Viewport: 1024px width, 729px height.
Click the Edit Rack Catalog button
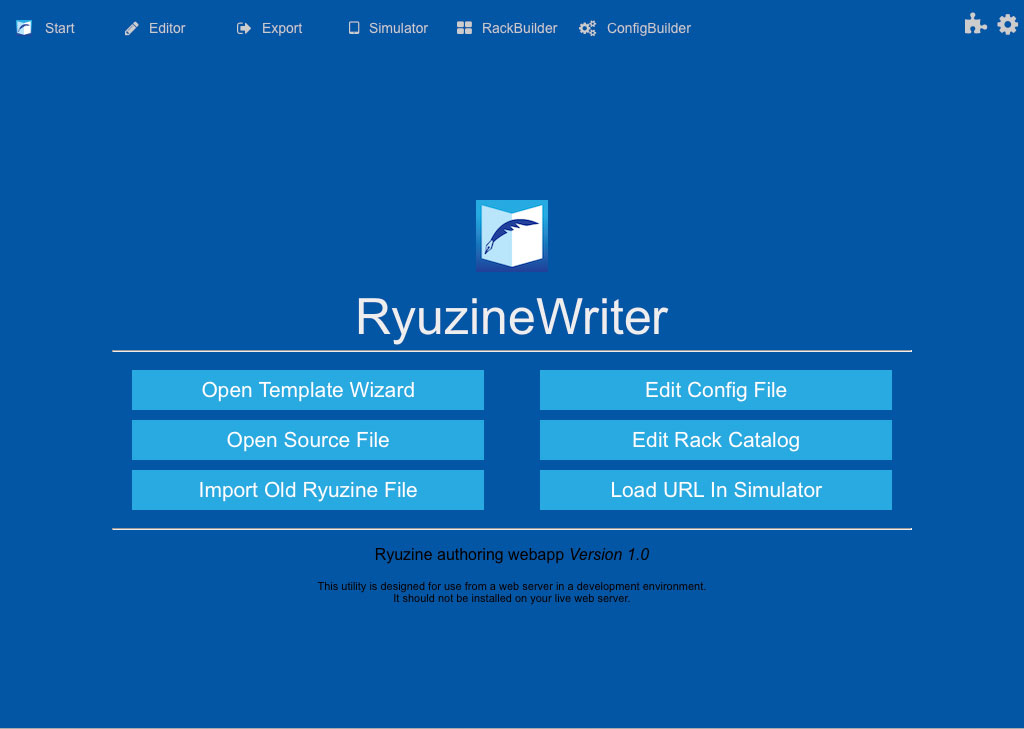[x=716, y=440]
